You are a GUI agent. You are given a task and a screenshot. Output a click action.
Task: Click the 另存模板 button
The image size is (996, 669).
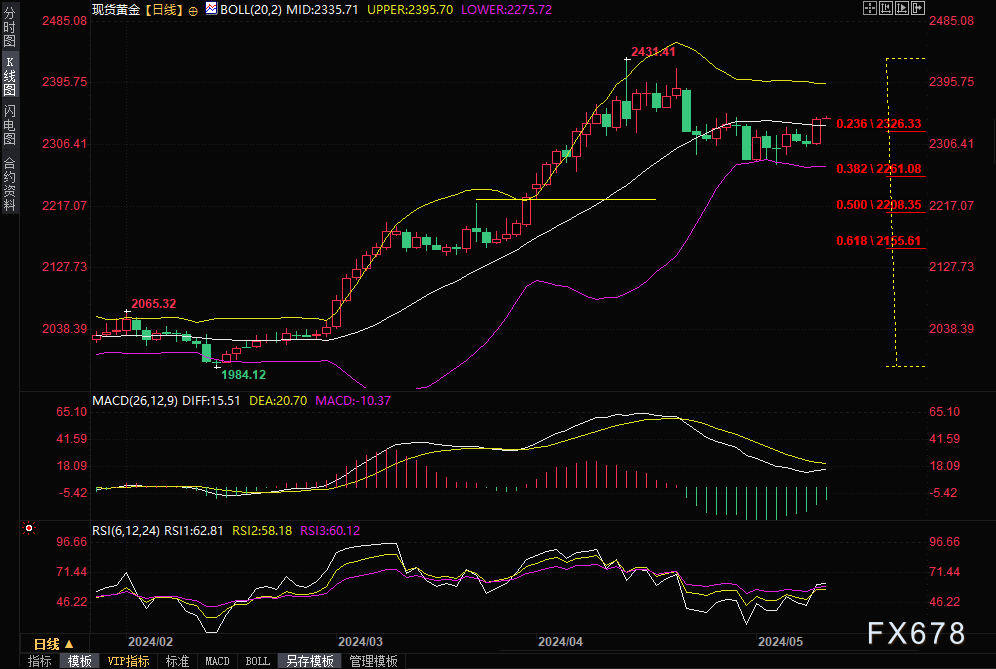click(310, 661)
